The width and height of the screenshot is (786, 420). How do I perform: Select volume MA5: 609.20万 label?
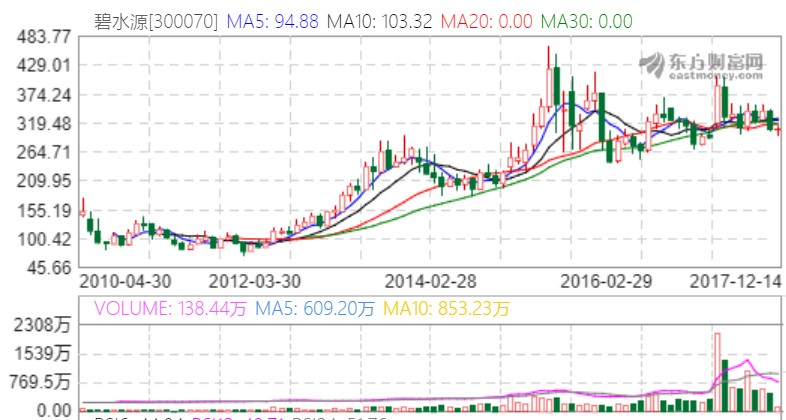click(x=299, y=309)
